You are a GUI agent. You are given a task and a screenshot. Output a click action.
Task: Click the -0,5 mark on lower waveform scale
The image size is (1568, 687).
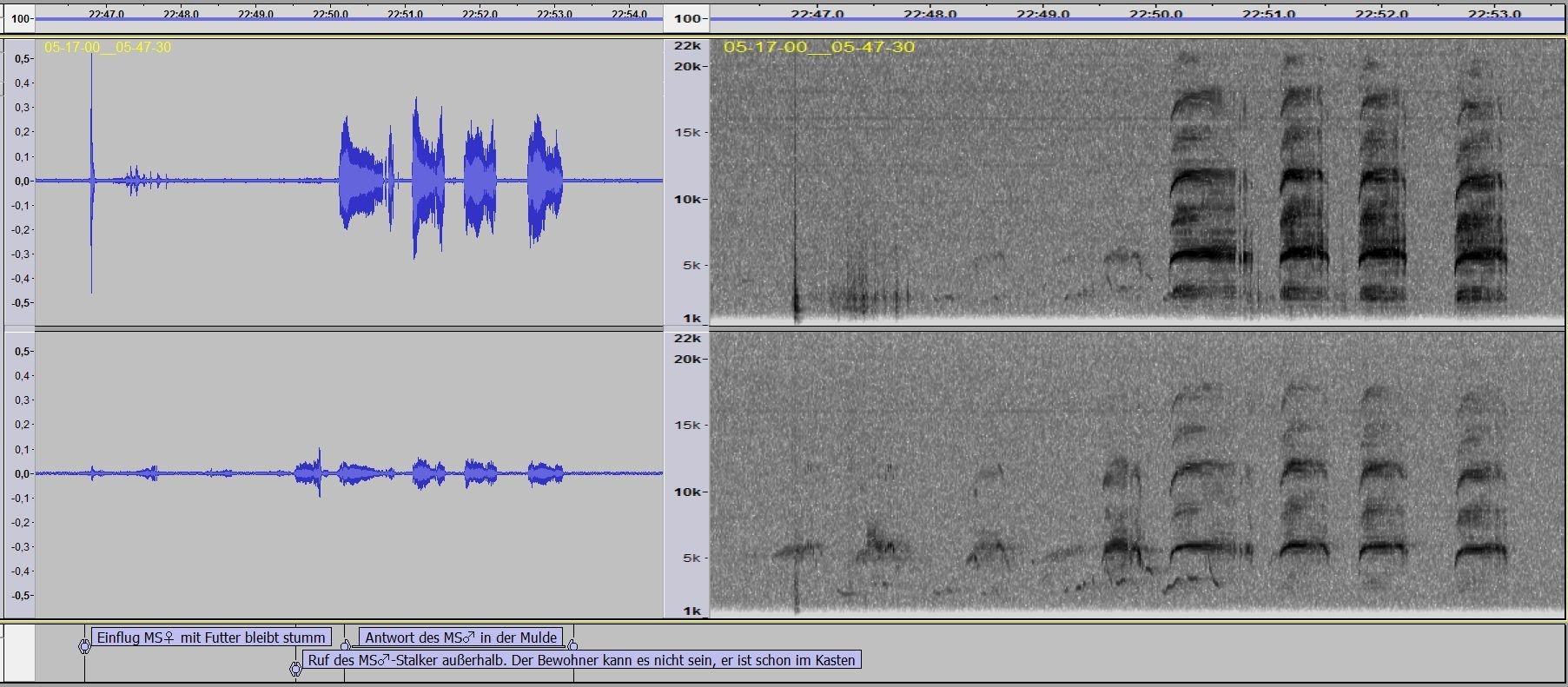click(22, 596)
